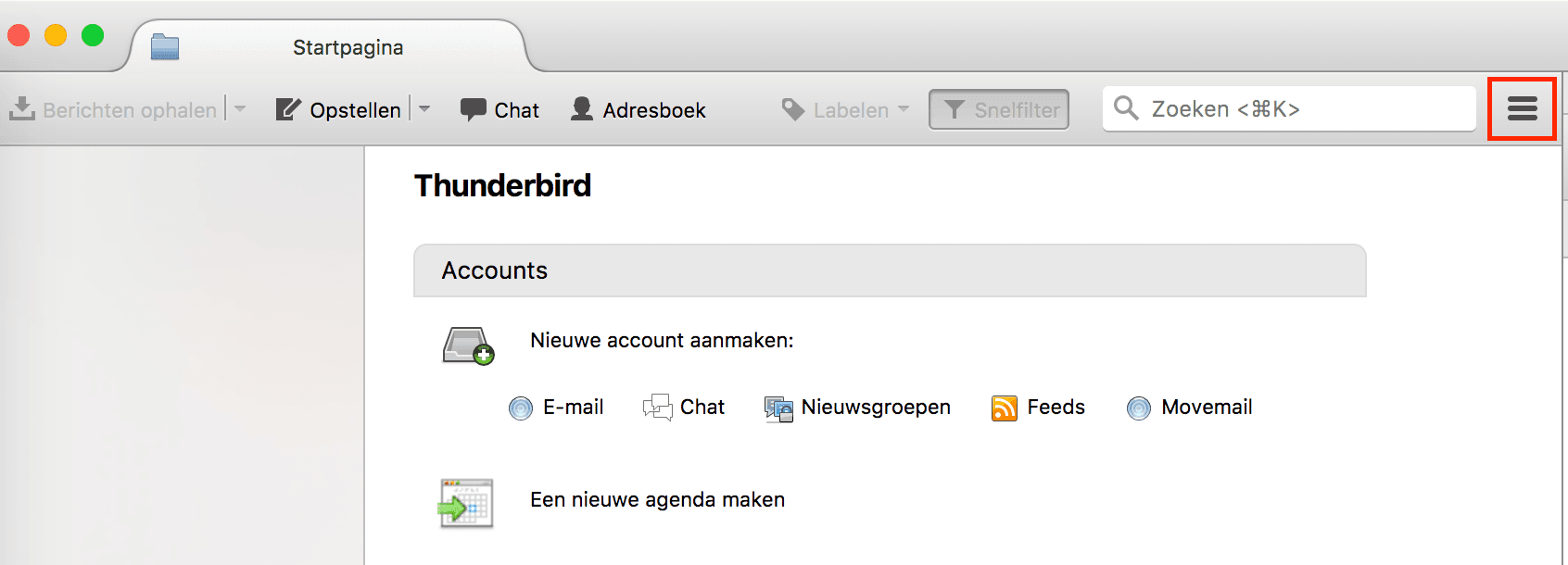Open the Labelen dropdown arrow

point(904,110)
